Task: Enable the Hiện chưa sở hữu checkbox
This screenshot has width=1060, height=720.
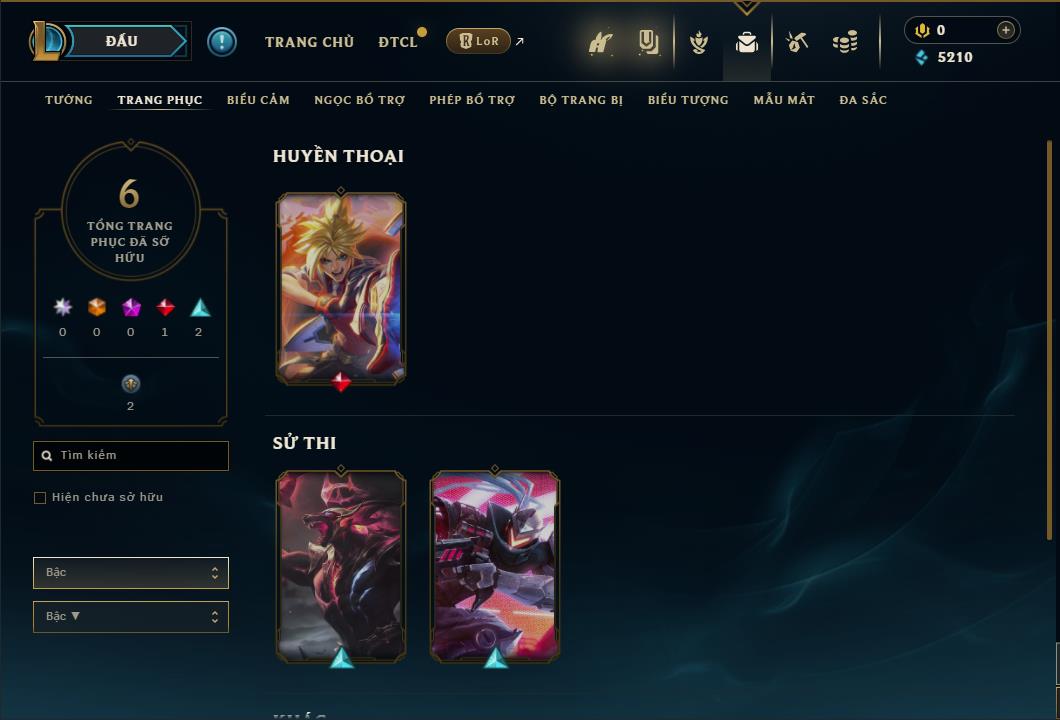Action: pos(40,498)
